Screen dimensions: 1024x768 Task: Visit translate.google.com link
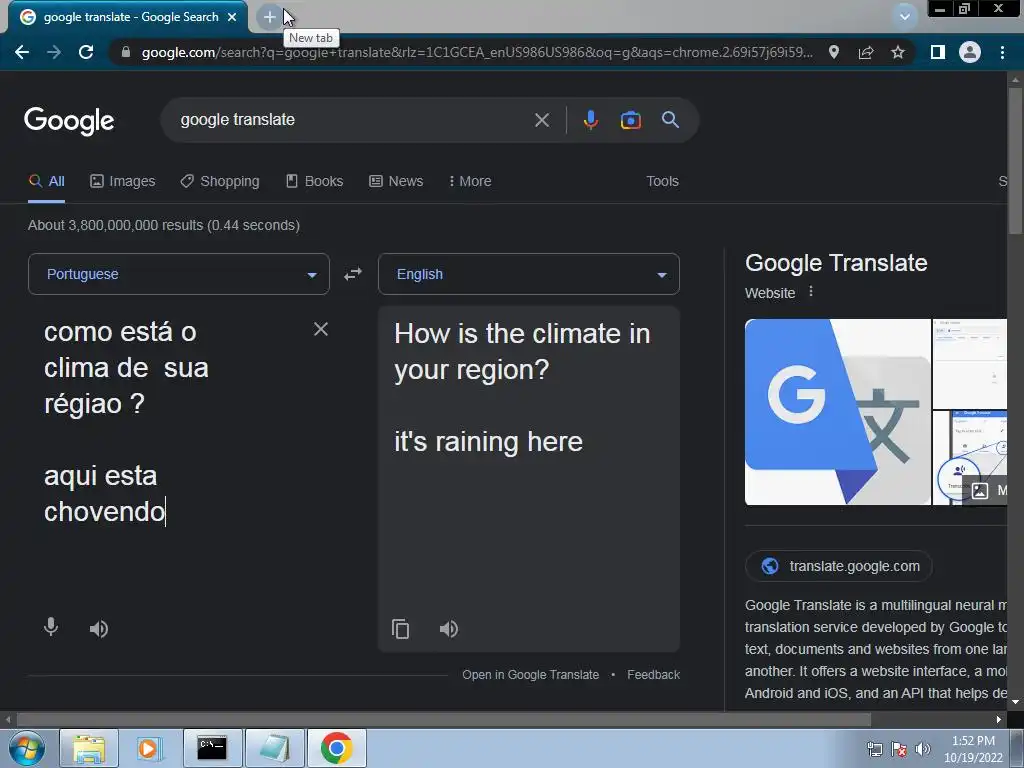839,566
